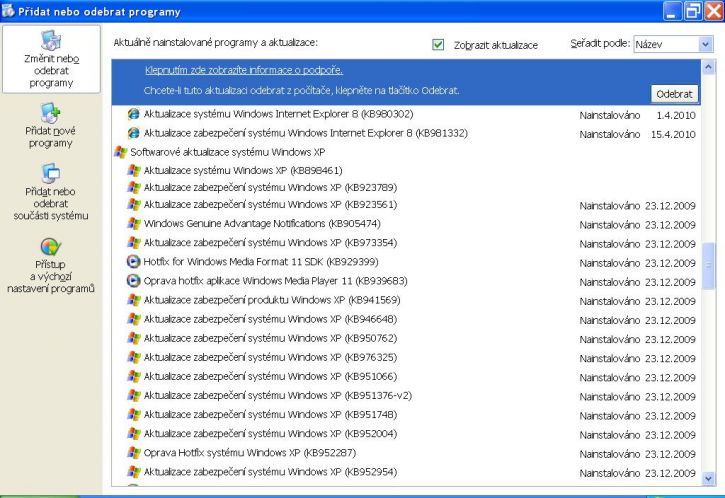Viewport: 725px width, 498px height.
Task: Toggle Zobrazit aktualizace checkbox
Action: click(x=438, y=44)
